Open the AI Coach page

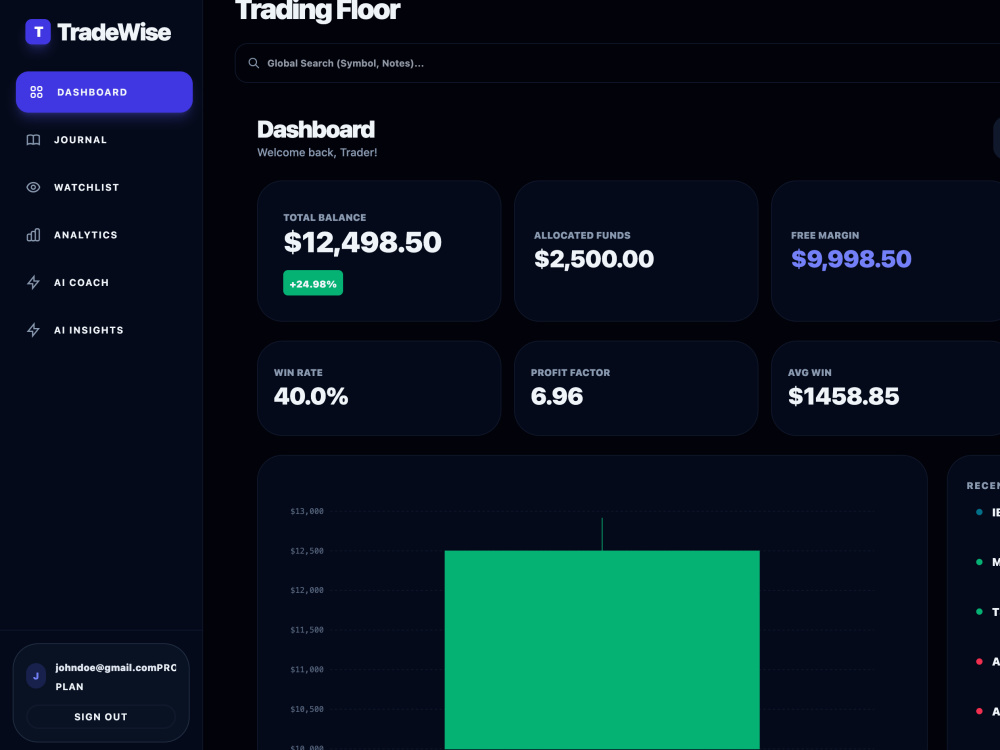(x=104, y=283)
